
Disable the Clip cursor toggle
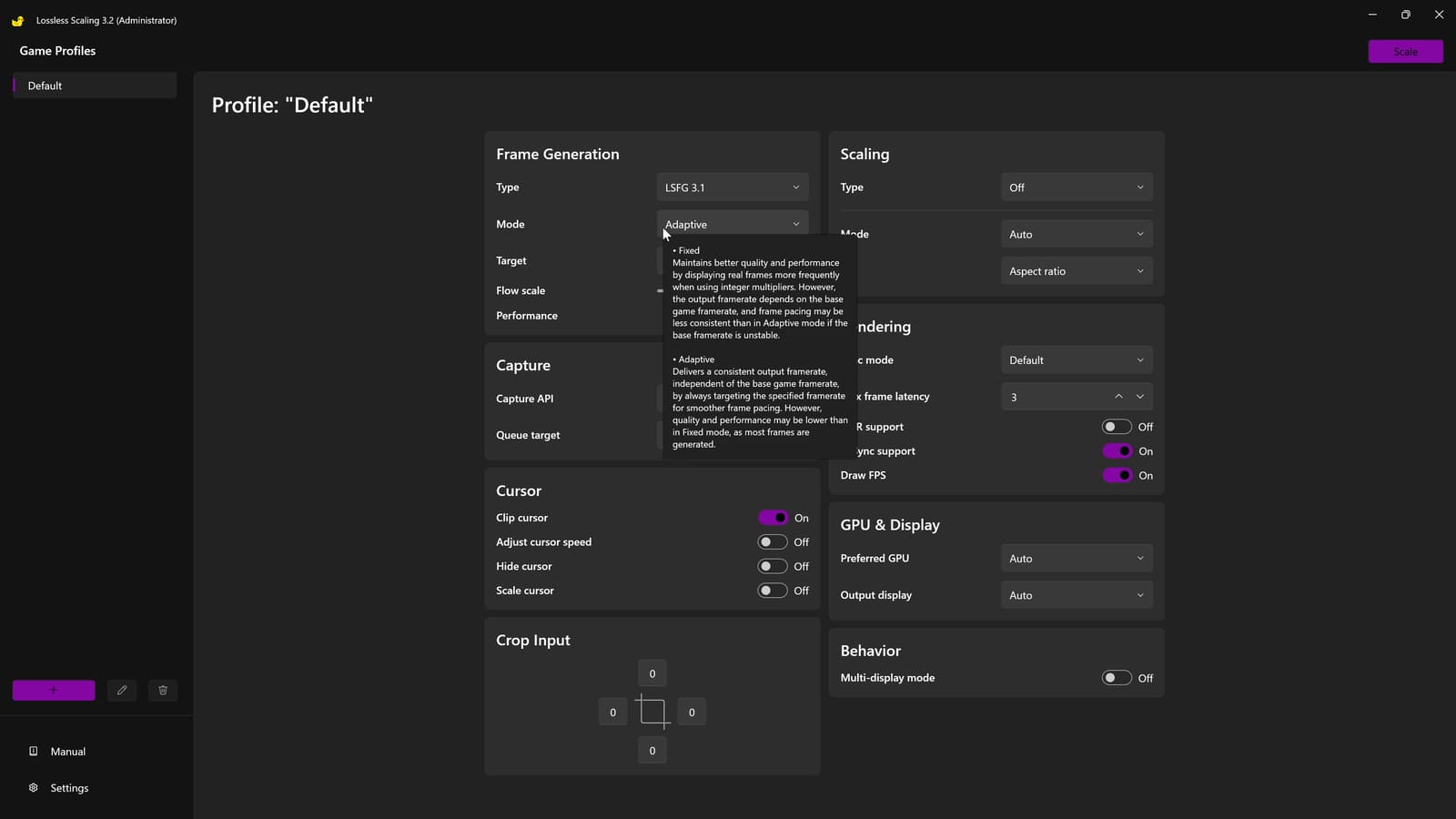[x=773, y=518]
